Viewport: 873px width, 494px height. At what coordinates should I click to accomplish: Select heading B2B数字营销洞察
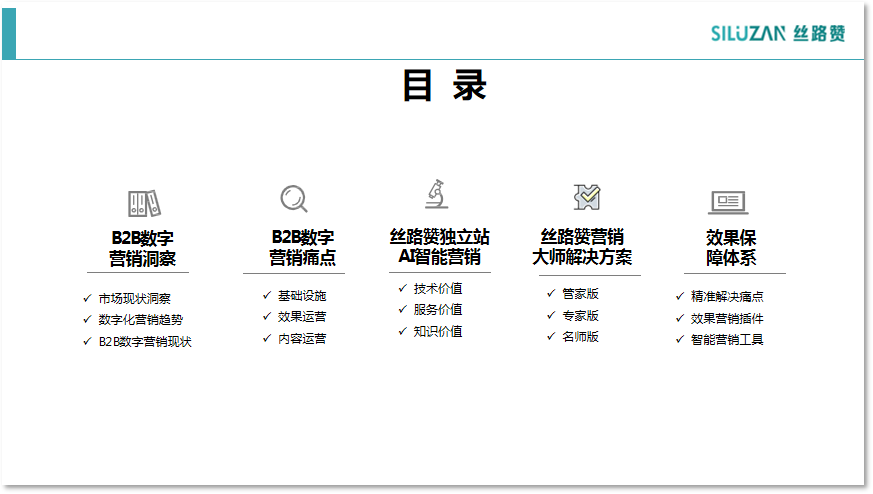coord(143,248)
